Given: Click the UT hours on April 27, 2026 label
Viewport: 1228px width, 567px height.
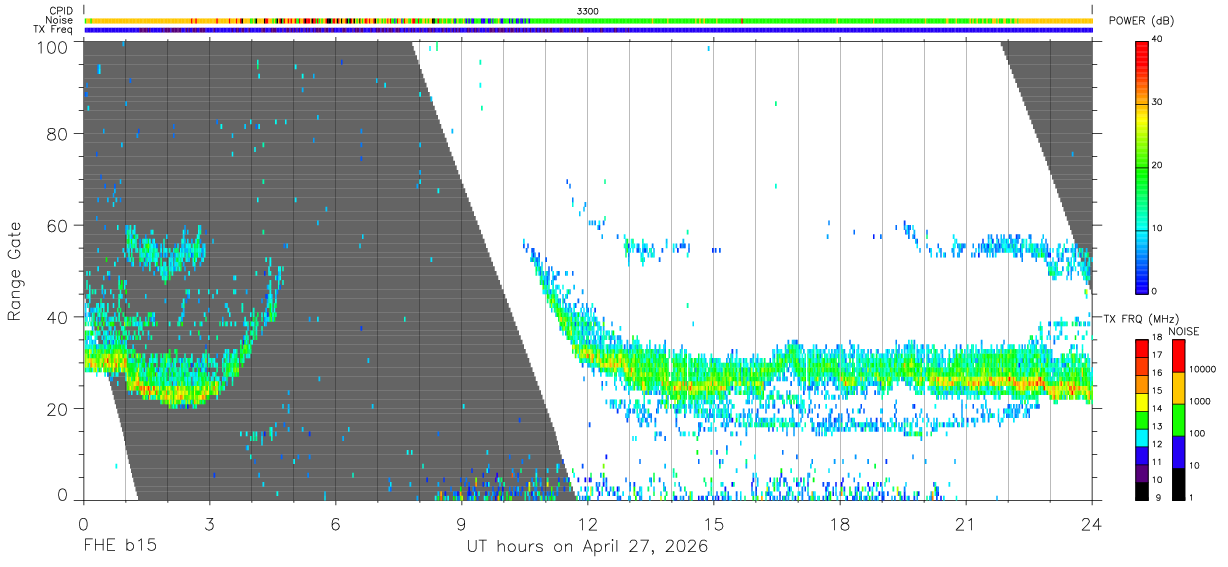Looking at the screenshot, I should (587, 547).
